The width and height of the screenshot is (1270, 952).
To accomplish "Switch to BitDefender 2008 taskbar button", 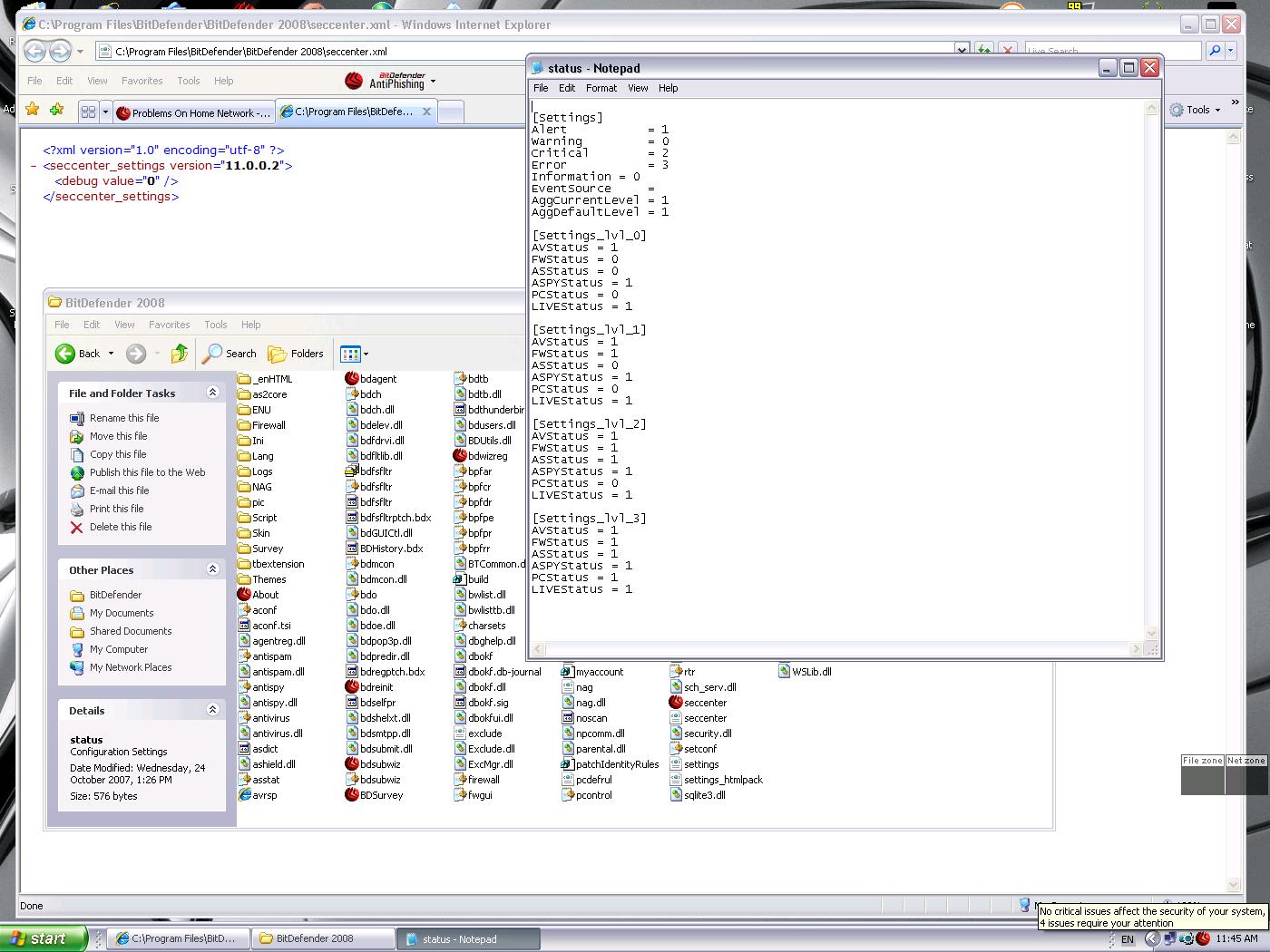I will [323, 938].
